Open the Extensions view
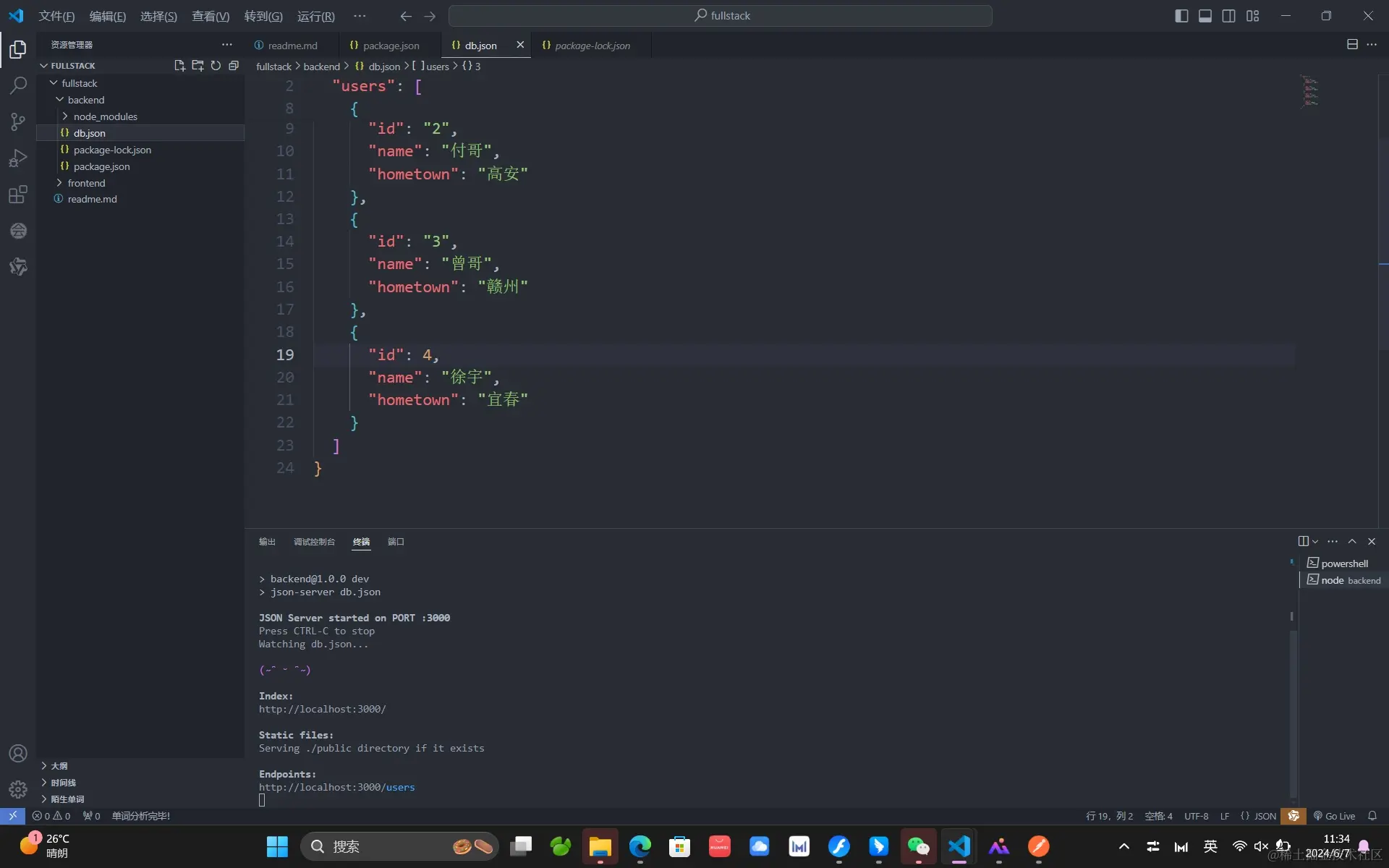This screenshot has width=1389, height=868. tap(18, 194)
